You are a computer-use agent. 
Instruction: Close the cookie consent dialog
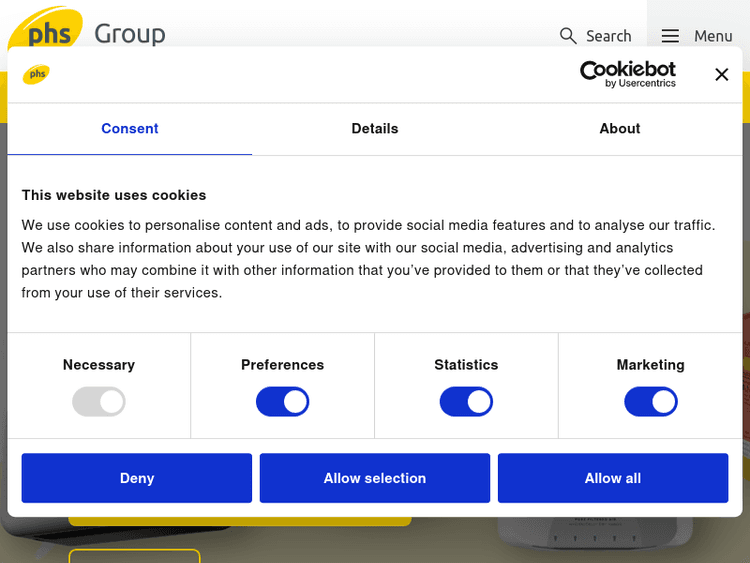pos(721,74)
